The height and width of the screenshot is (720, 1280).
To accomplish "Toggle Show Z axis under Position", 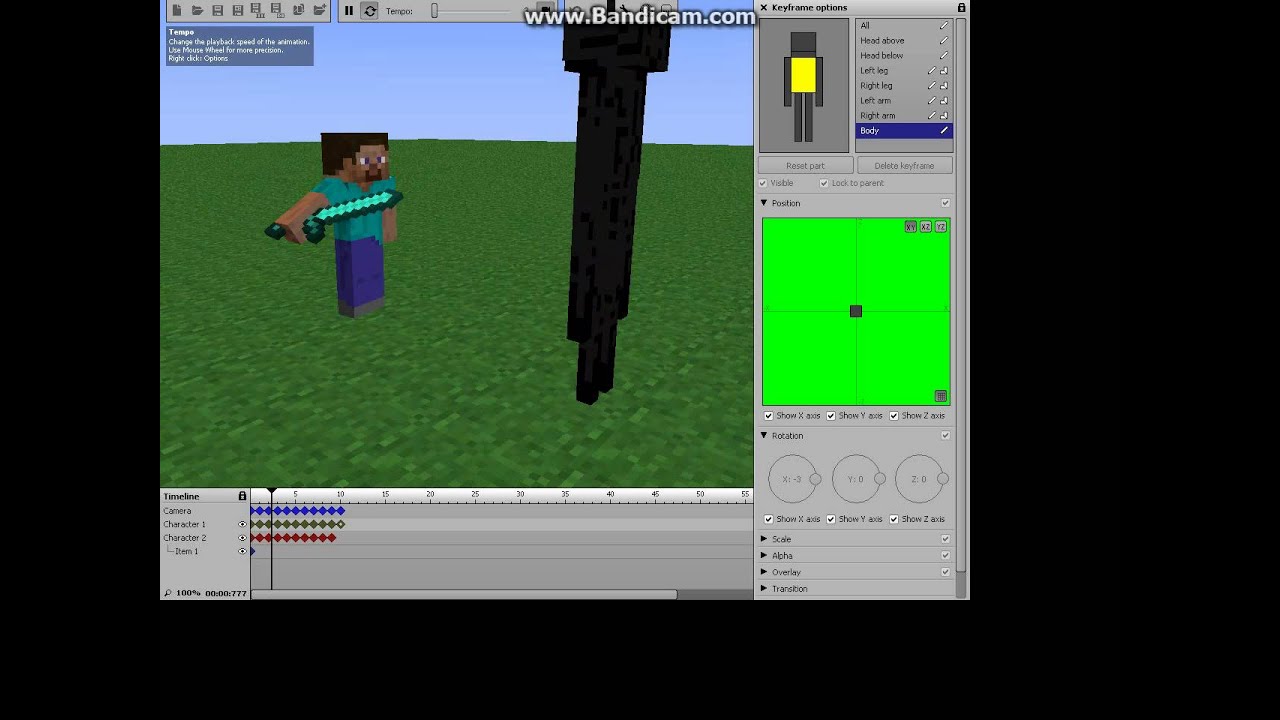I will pyautogui.click(x=894, y=415).
